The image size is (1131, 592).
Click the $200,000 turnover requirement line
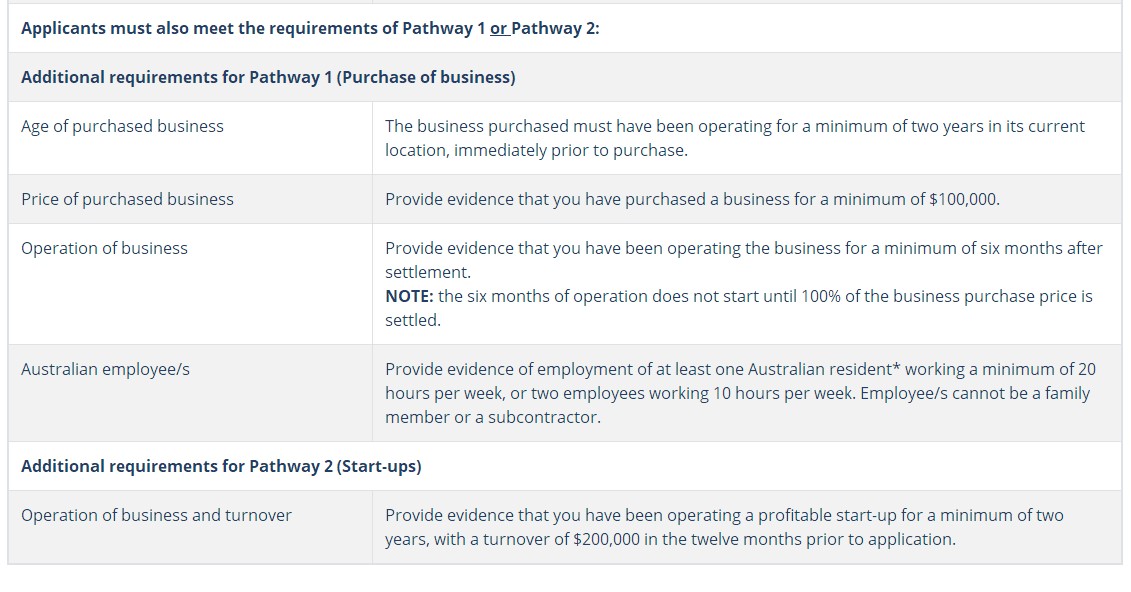670,539
